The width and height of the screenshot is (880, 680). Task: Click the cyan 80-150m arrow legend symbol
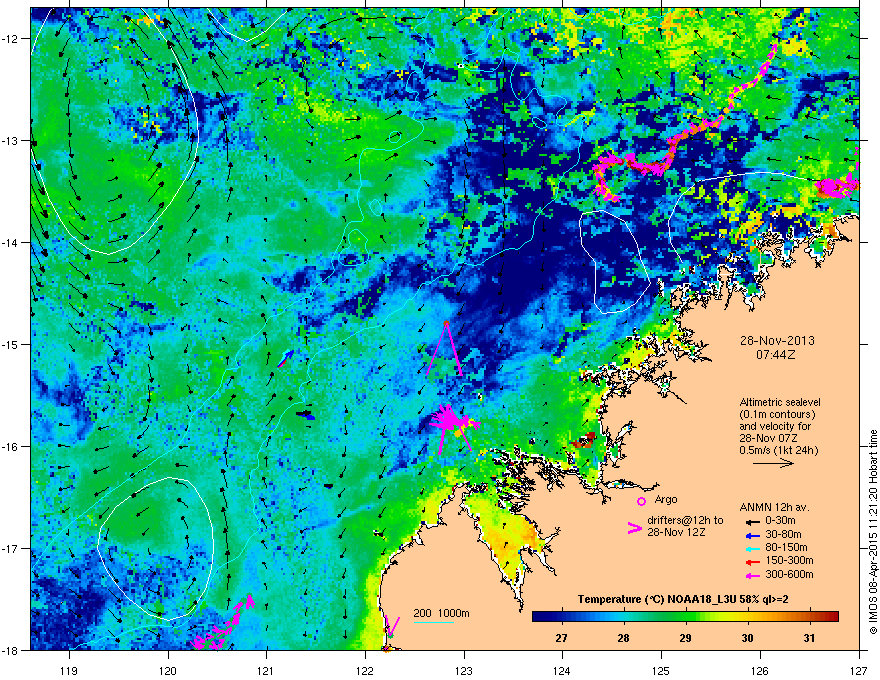pyautogui.click(x=753, y=548)
